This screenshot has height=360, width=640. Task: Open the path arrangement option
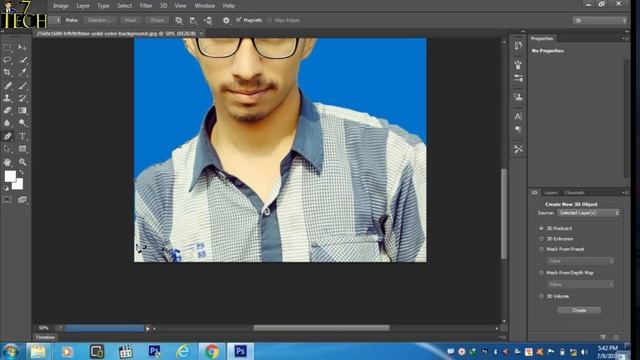coord(208,20)
